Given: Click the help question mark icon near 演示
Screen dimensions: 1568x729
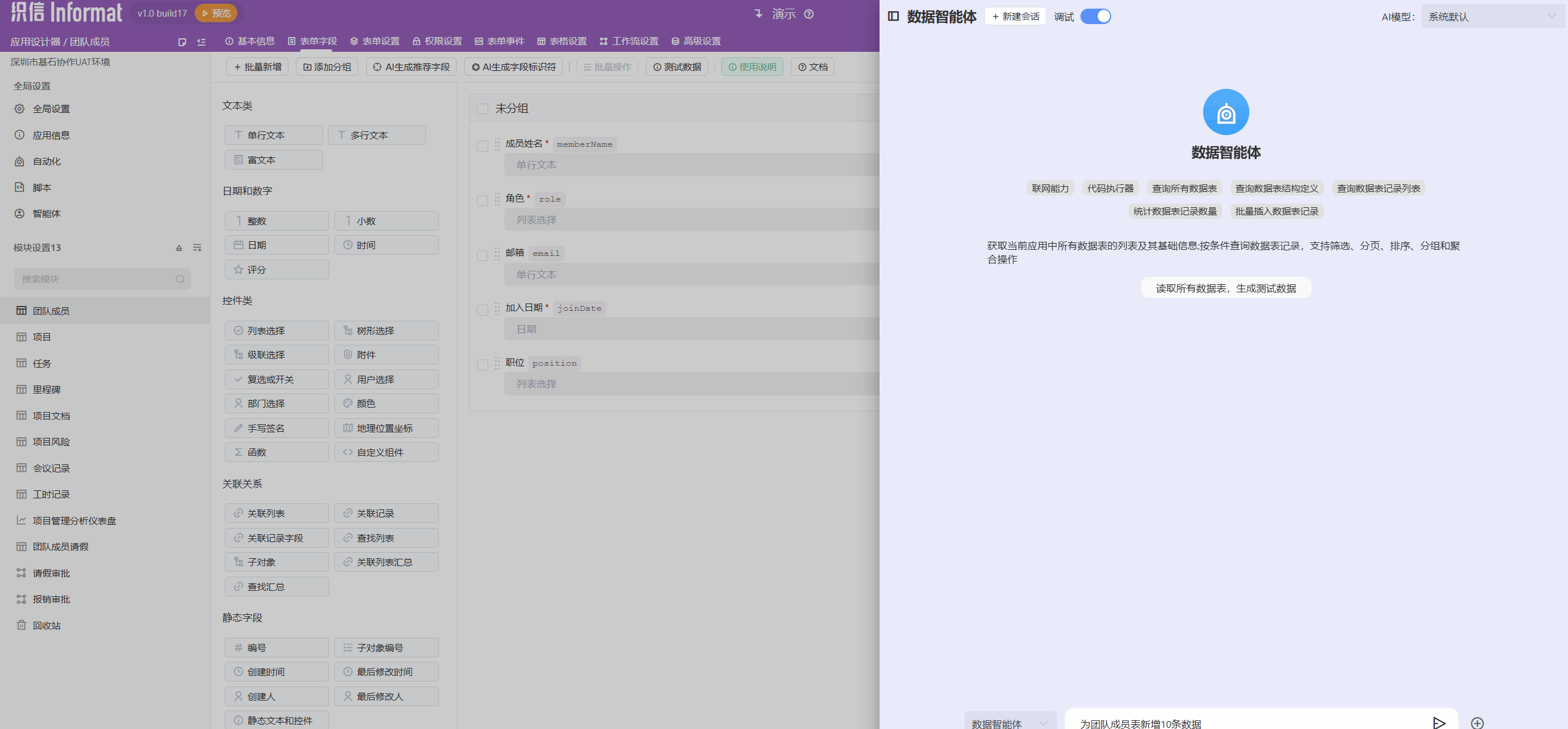Looking at the screenshot, I should 809,14.
